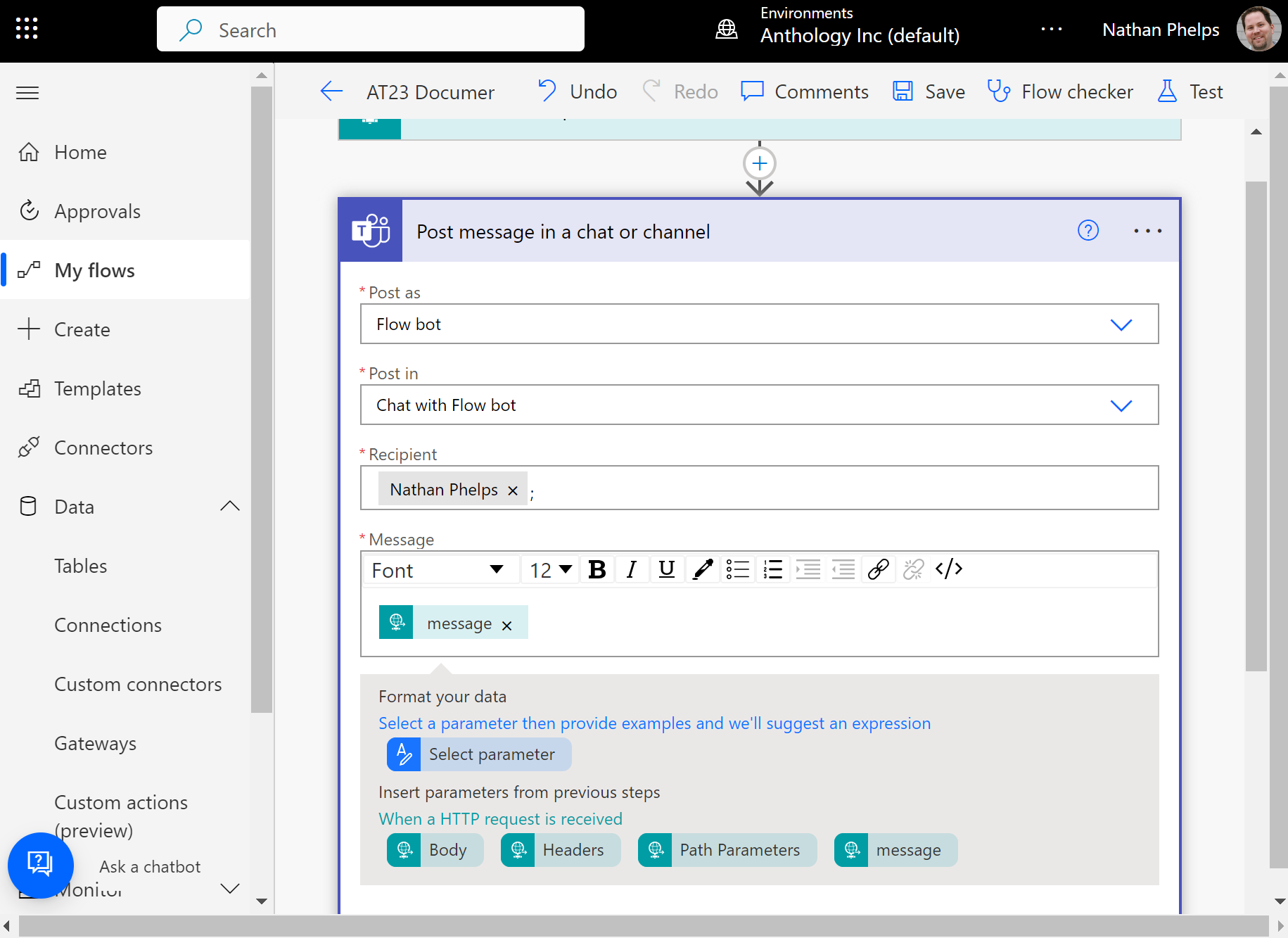Open Nathan Phelps profile picture

tap(1258, 30)
